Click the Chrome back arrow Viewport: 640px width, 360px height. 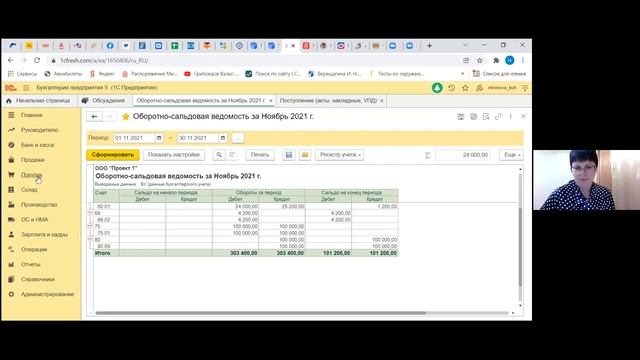[x=11, y=60]
